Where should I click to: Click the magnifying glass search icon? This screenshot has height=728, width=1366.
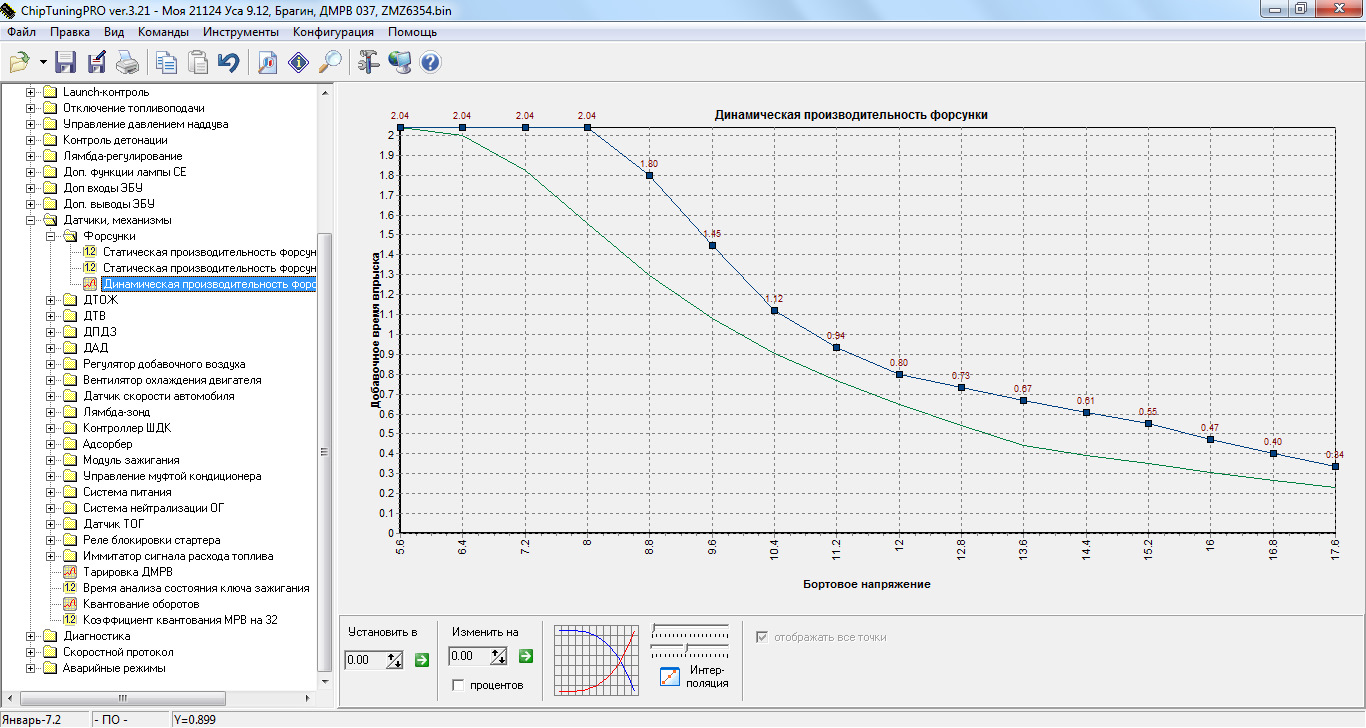click(329, 63)
